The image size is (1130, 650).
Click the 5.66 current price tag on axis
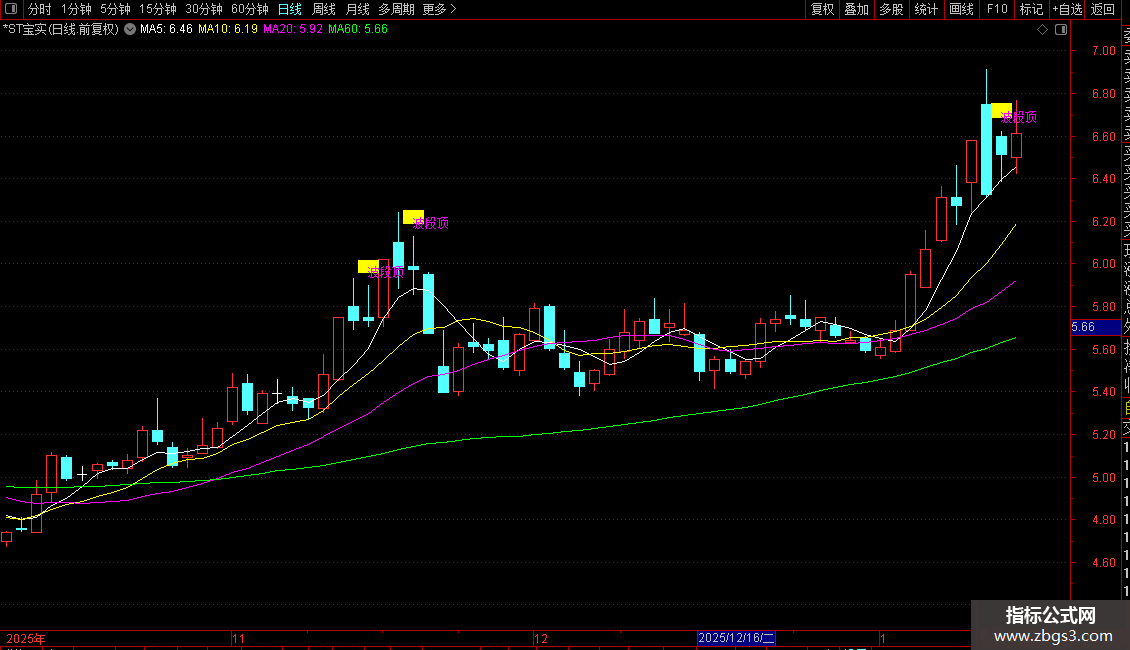(1093, 327)
